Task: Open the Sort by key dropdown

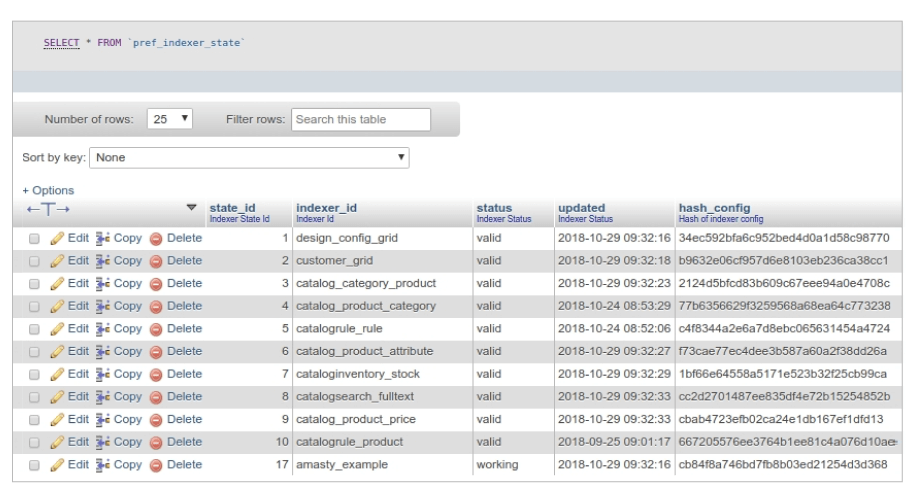Action: click(250, 158)
